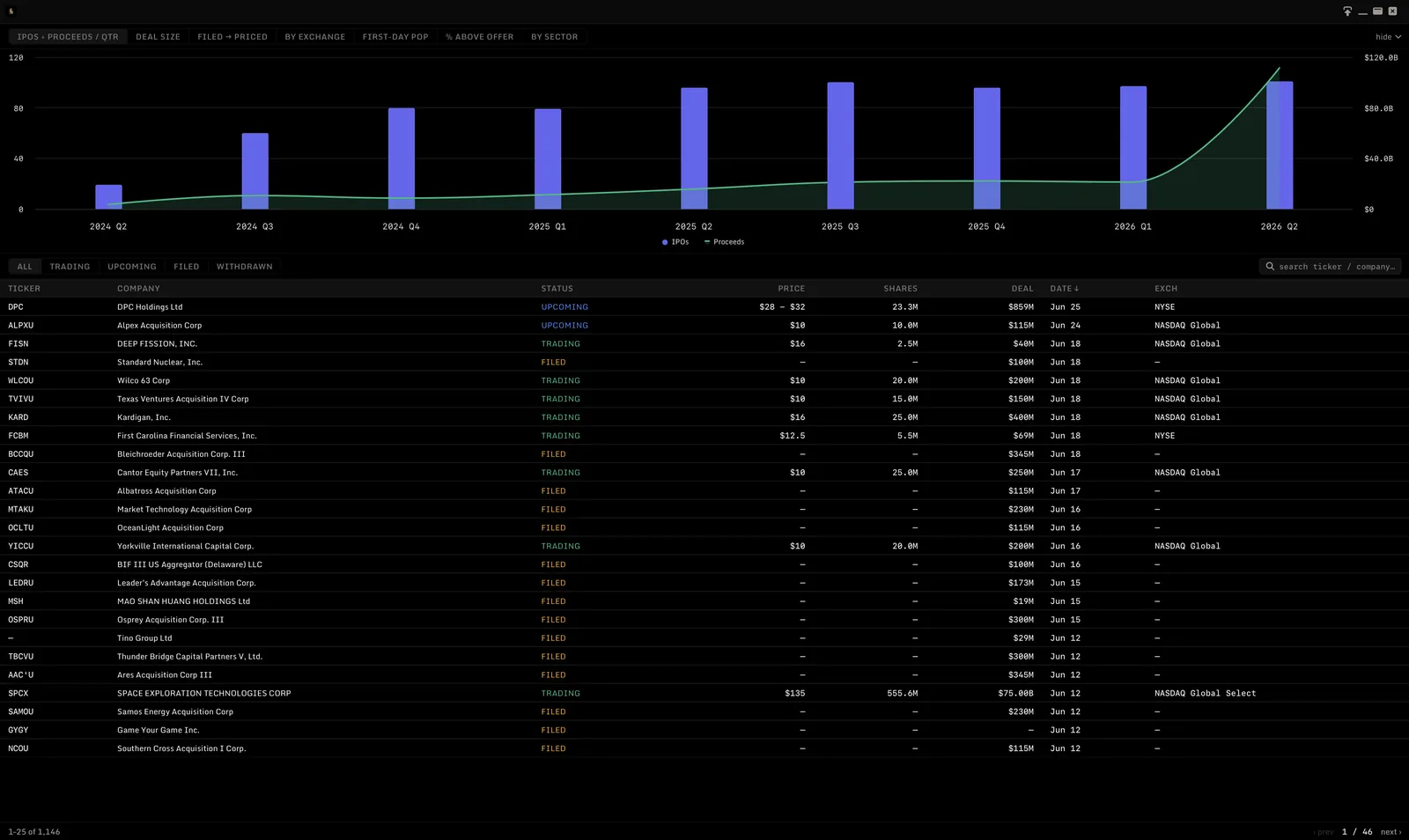The image size is (1409, 840).
Task: Collapse chart with the hide chevron
Action: (1398, 37)
